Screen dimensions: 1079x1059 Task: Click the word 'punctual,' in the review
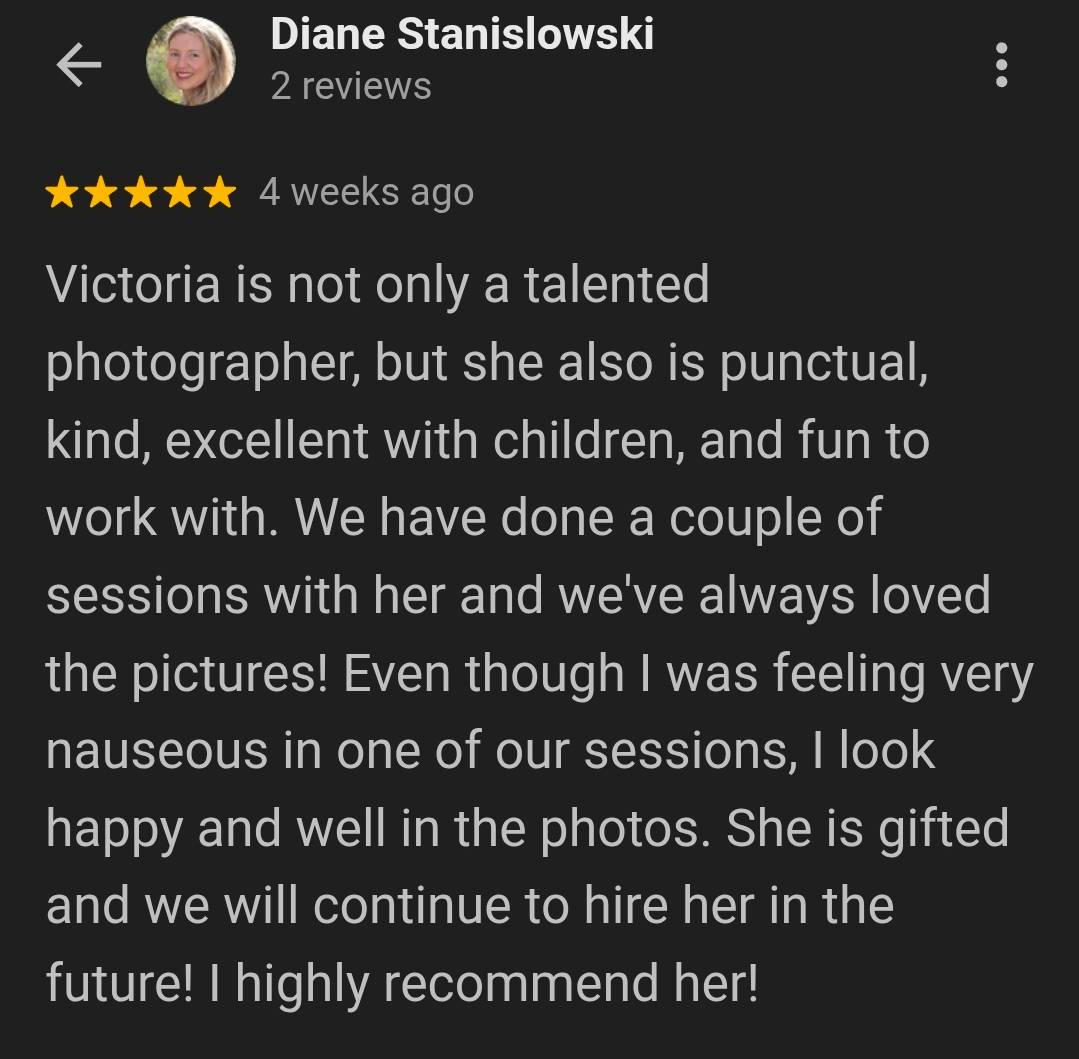[x=824, y=363]
